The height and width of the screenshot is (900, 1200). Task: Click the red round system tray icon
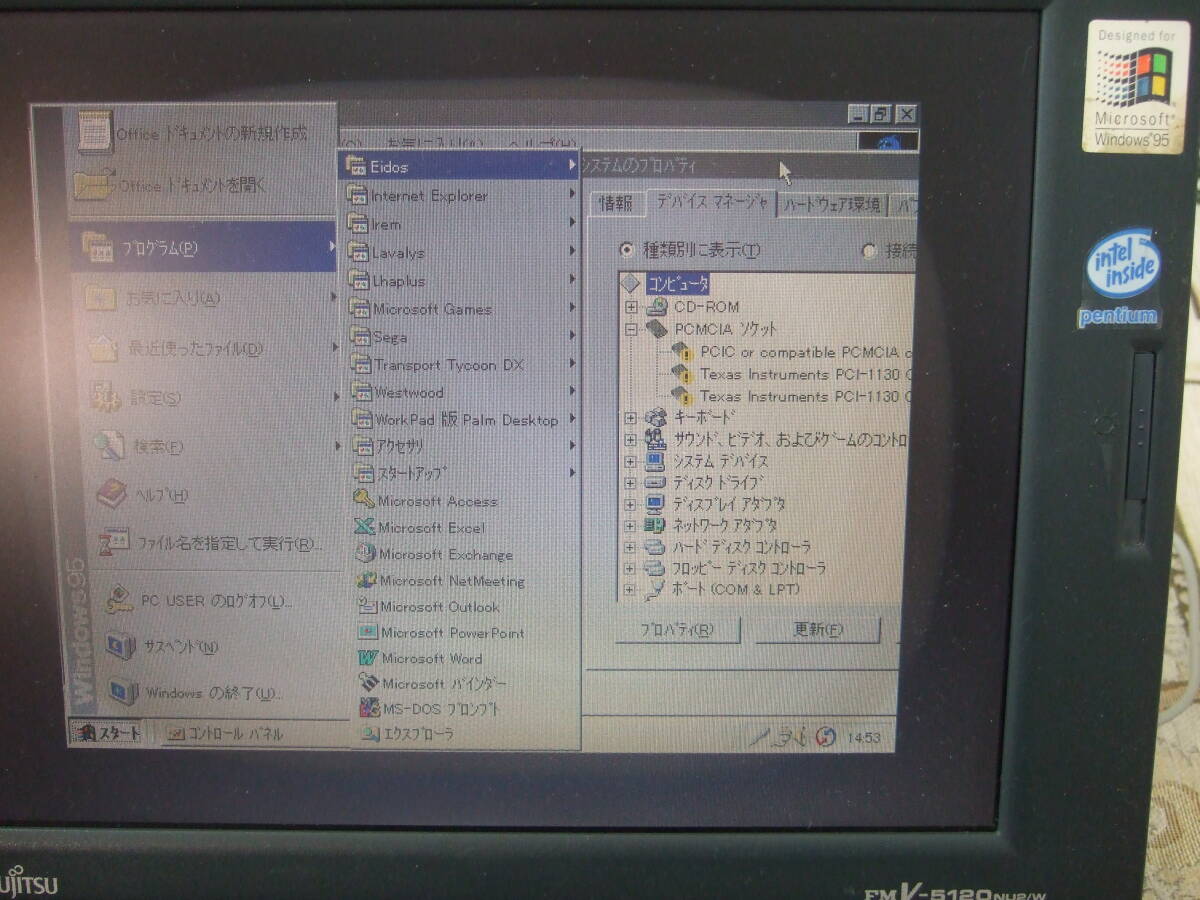[x=825, y=737]
